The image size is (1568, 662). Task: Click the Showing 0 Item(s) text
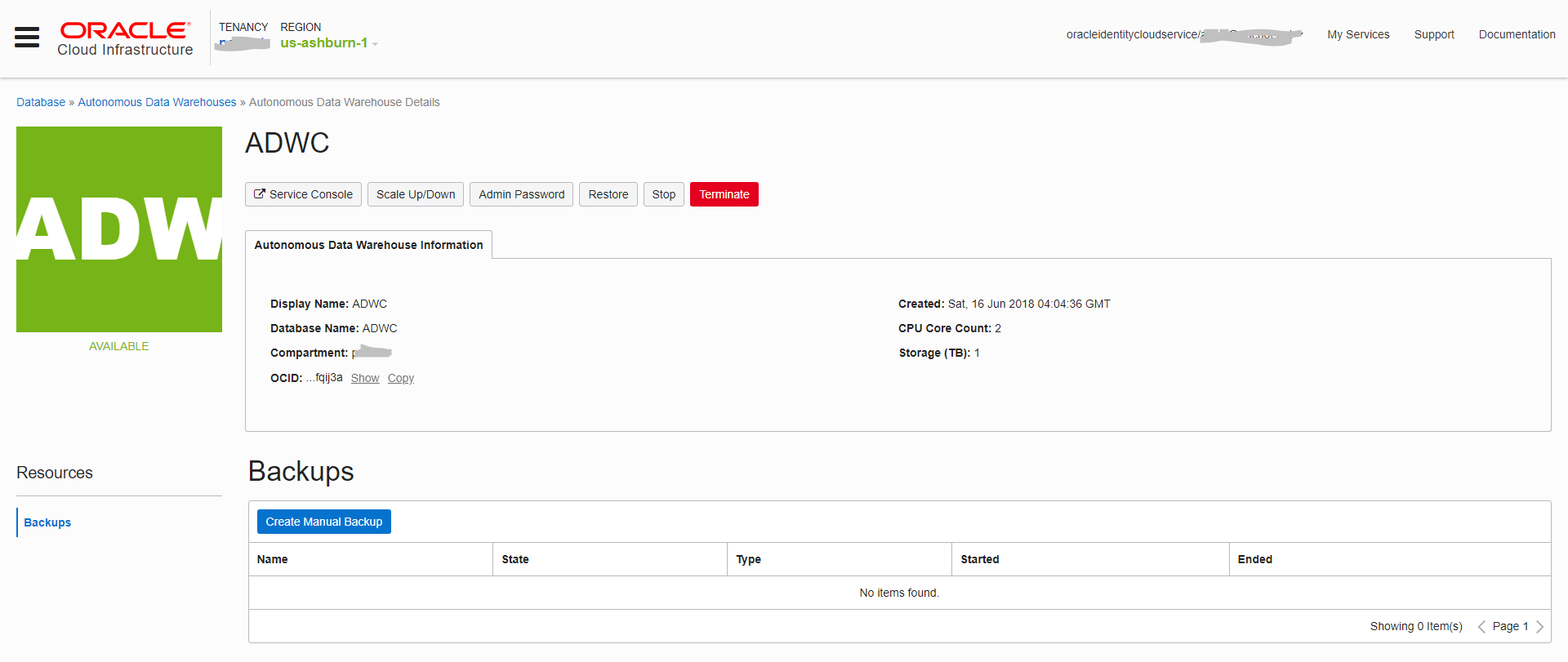(1416, 626)
